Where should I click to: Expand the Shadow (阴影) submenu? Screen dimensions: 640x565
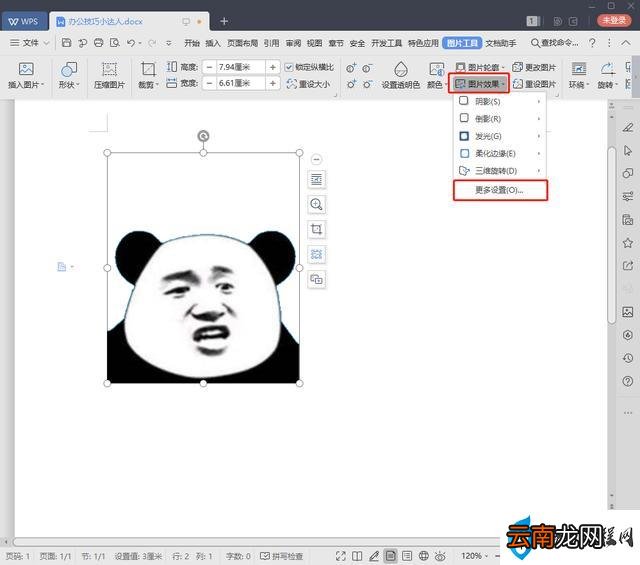coord(500,101)
